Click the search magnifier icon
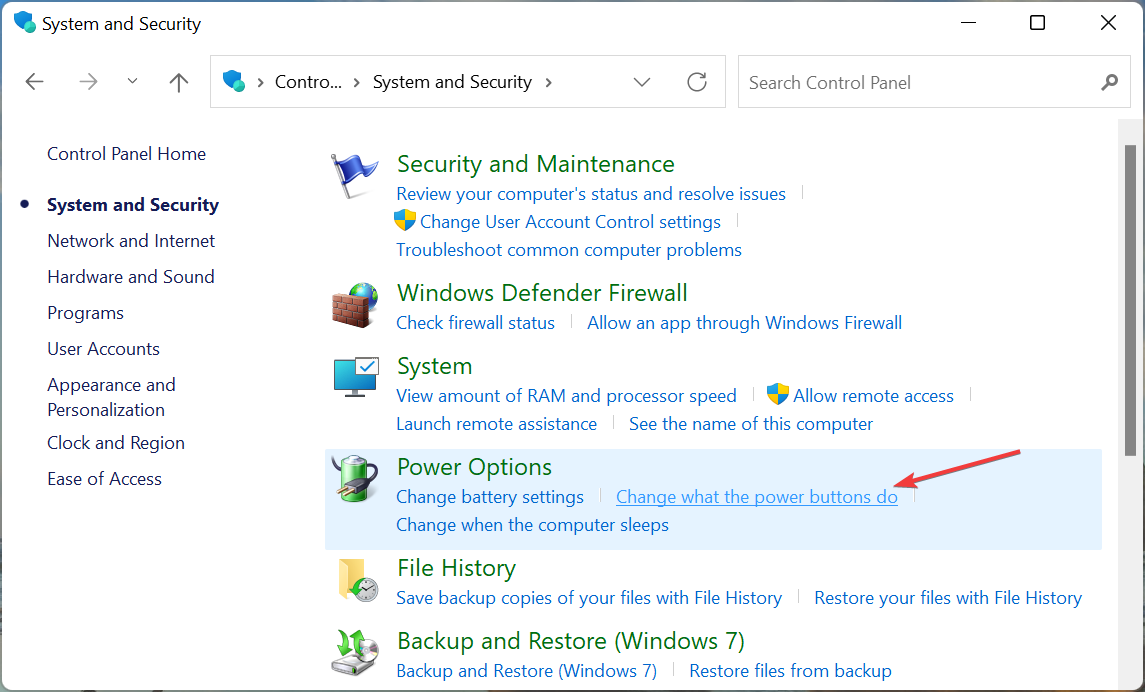The image size is (1145, 692). tap(1109, 82)
